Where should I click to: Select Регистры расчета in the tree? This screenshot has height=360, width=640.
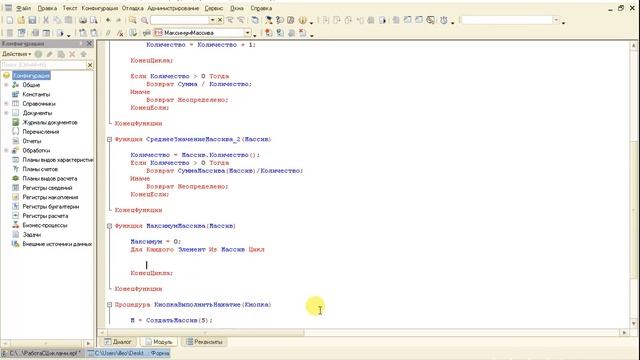click(x=45, y=216)
